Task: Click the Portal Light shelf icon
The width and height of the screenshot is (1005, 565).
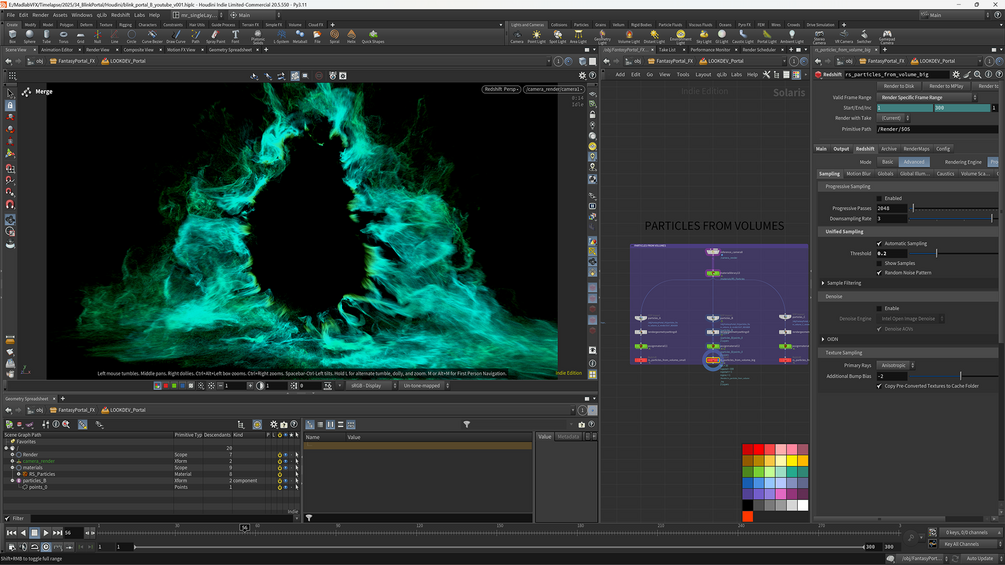Action: 766,36
